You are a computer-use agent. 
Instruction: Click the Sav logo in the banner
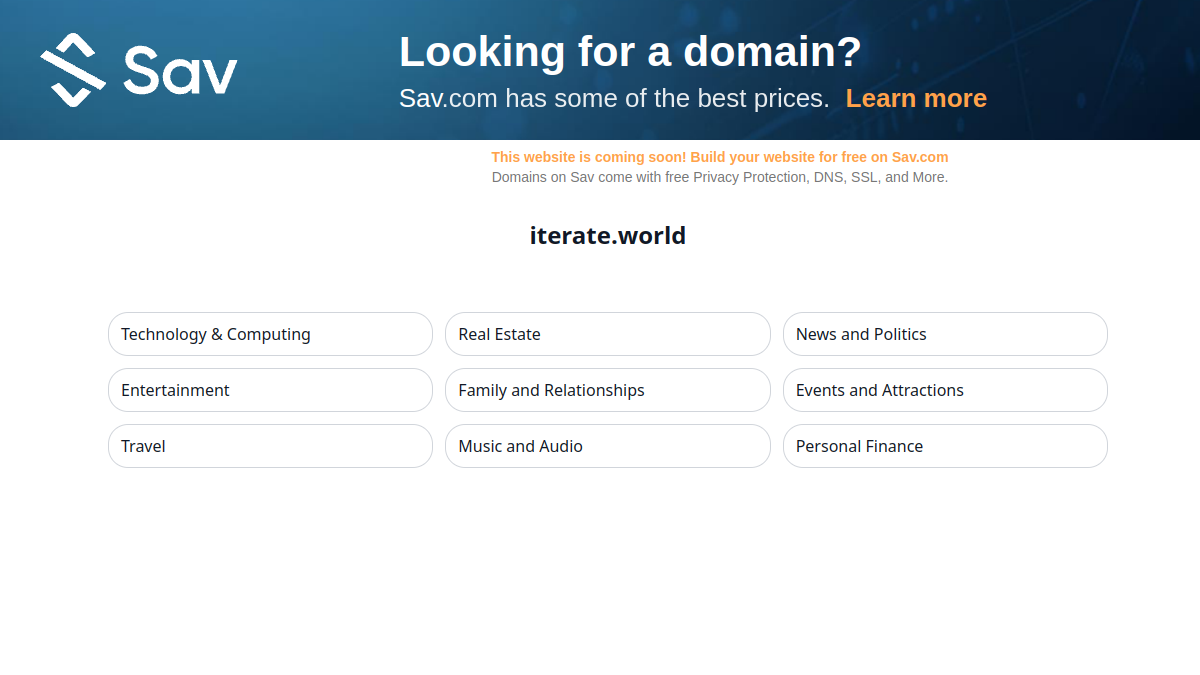[139, 70]
